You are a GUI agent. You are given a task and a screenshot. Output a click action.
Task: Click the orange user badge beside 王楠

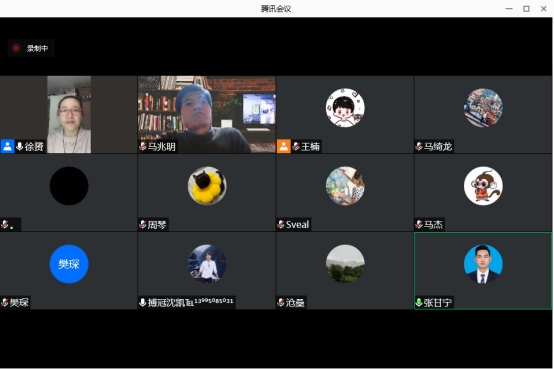tap(283, 146)
